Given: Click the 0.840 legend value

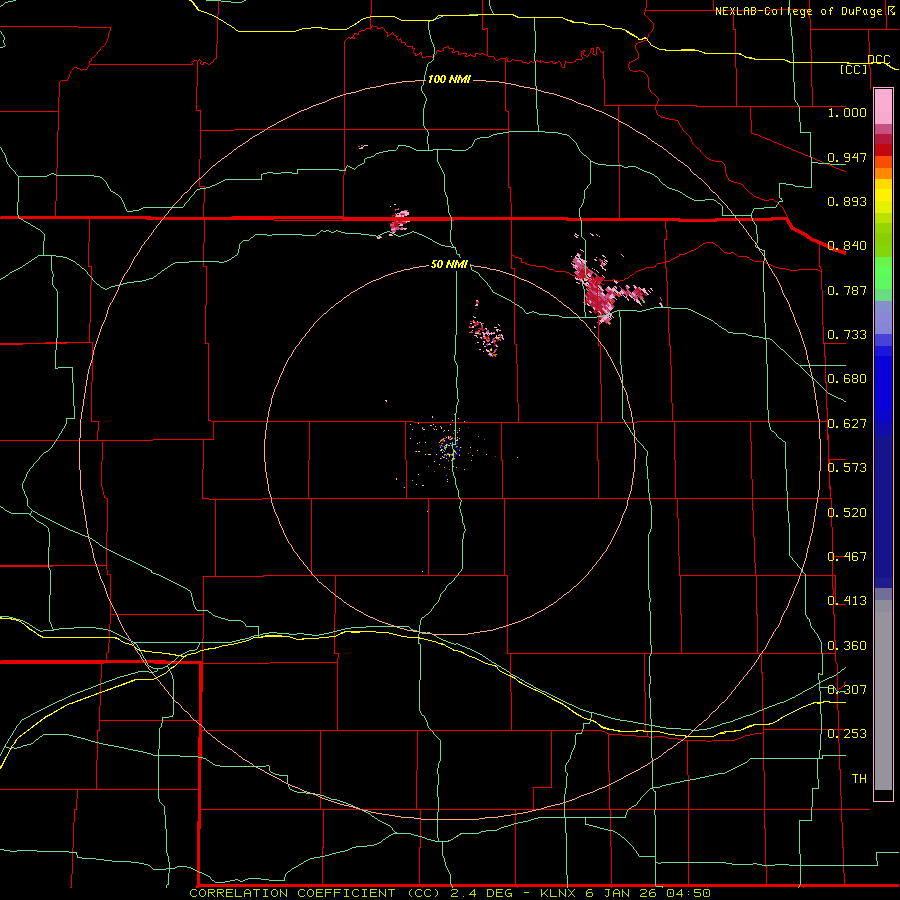Looking at the screenshot, I should click(847, 246).
